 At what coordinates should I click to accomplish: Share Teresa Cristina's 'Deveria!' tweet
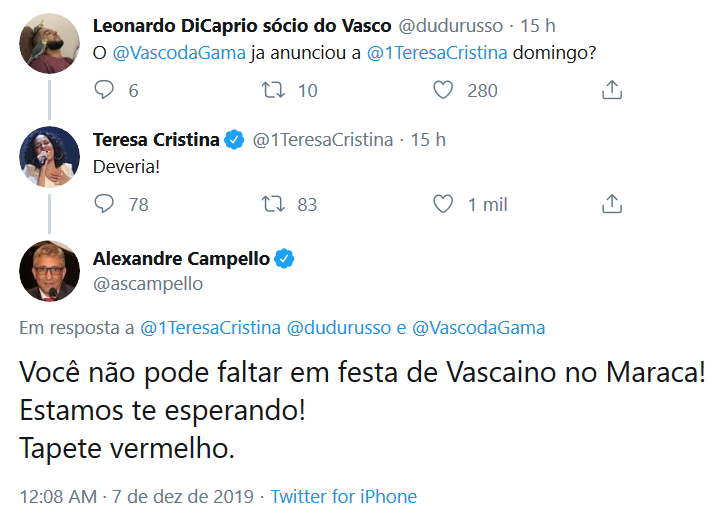click(612, 204)
